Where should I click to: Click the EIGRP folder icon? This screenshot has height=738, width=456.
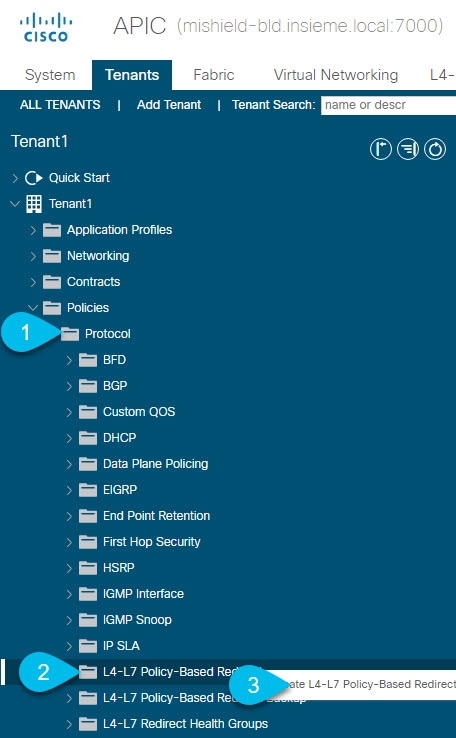[88, 490]
